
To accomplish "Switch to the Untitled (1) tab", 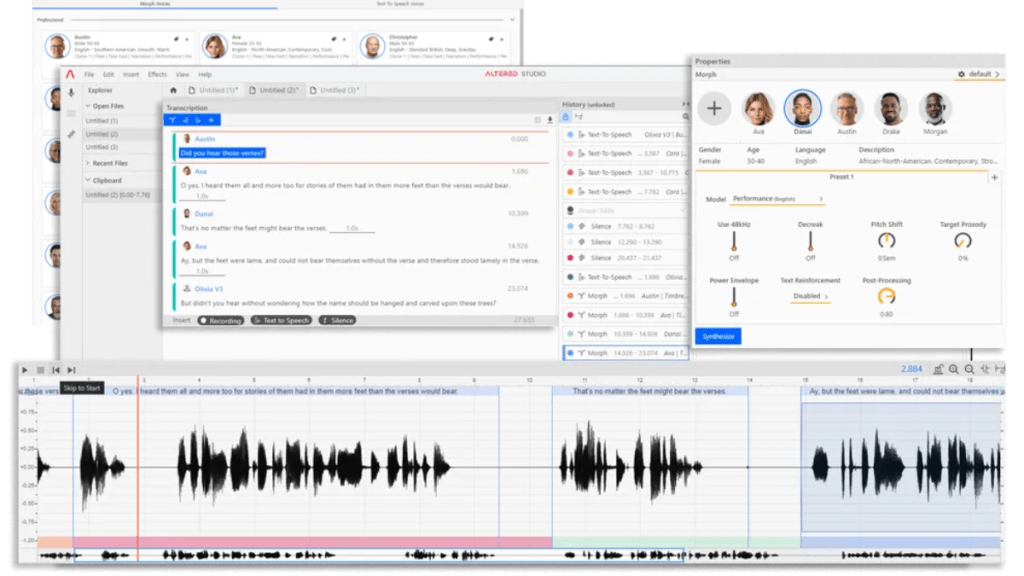I will [214, 90].
